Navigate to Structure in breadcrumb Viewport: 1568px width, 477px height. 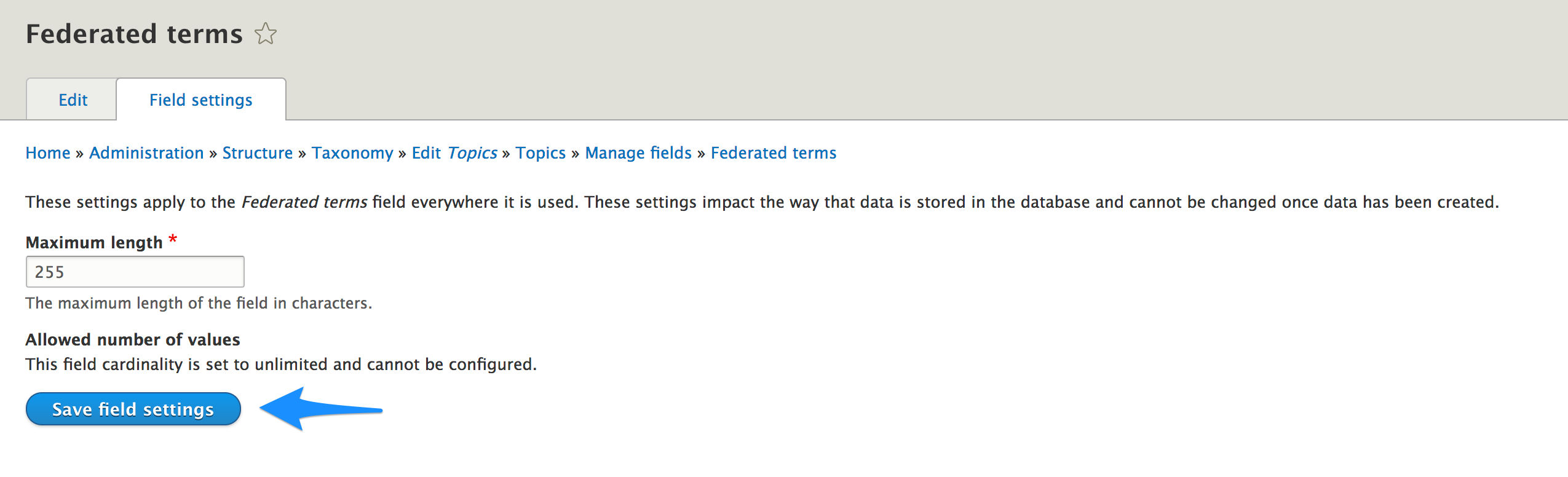pyautogui.click(x=257, y=152)
